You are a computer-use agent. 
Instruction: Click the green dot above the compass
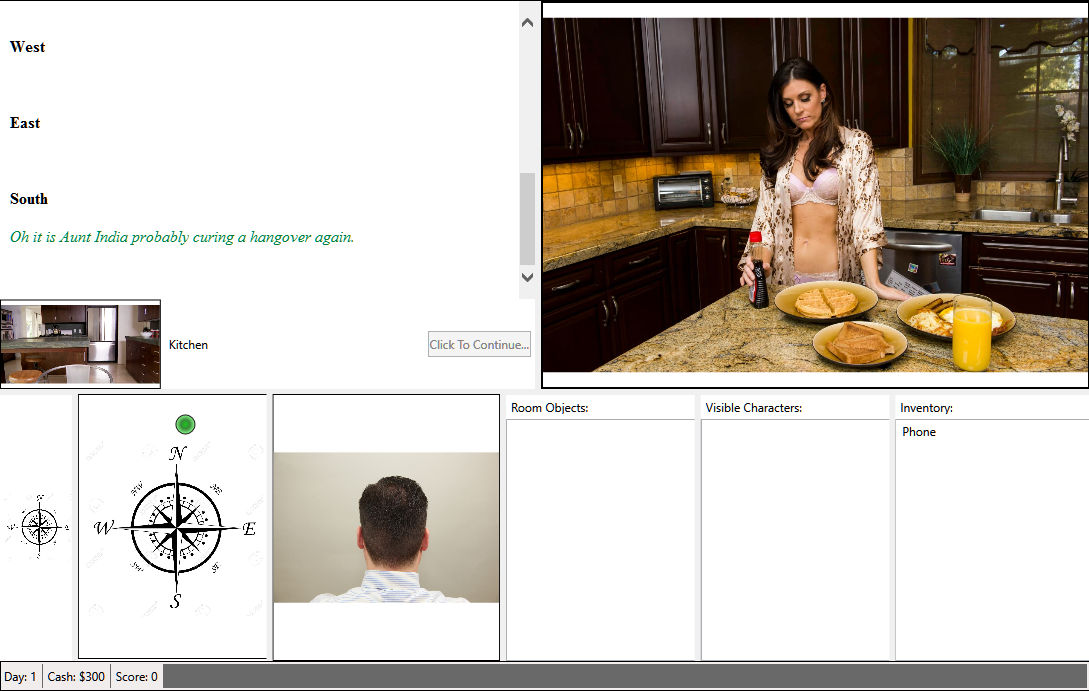[x=185, y=424]
